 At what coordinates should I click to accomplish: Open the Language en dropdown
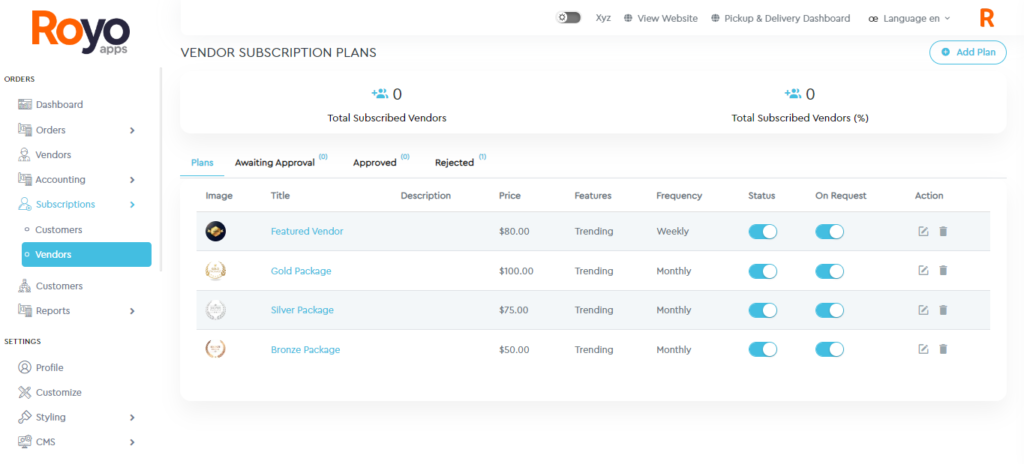tap(909, 18)
